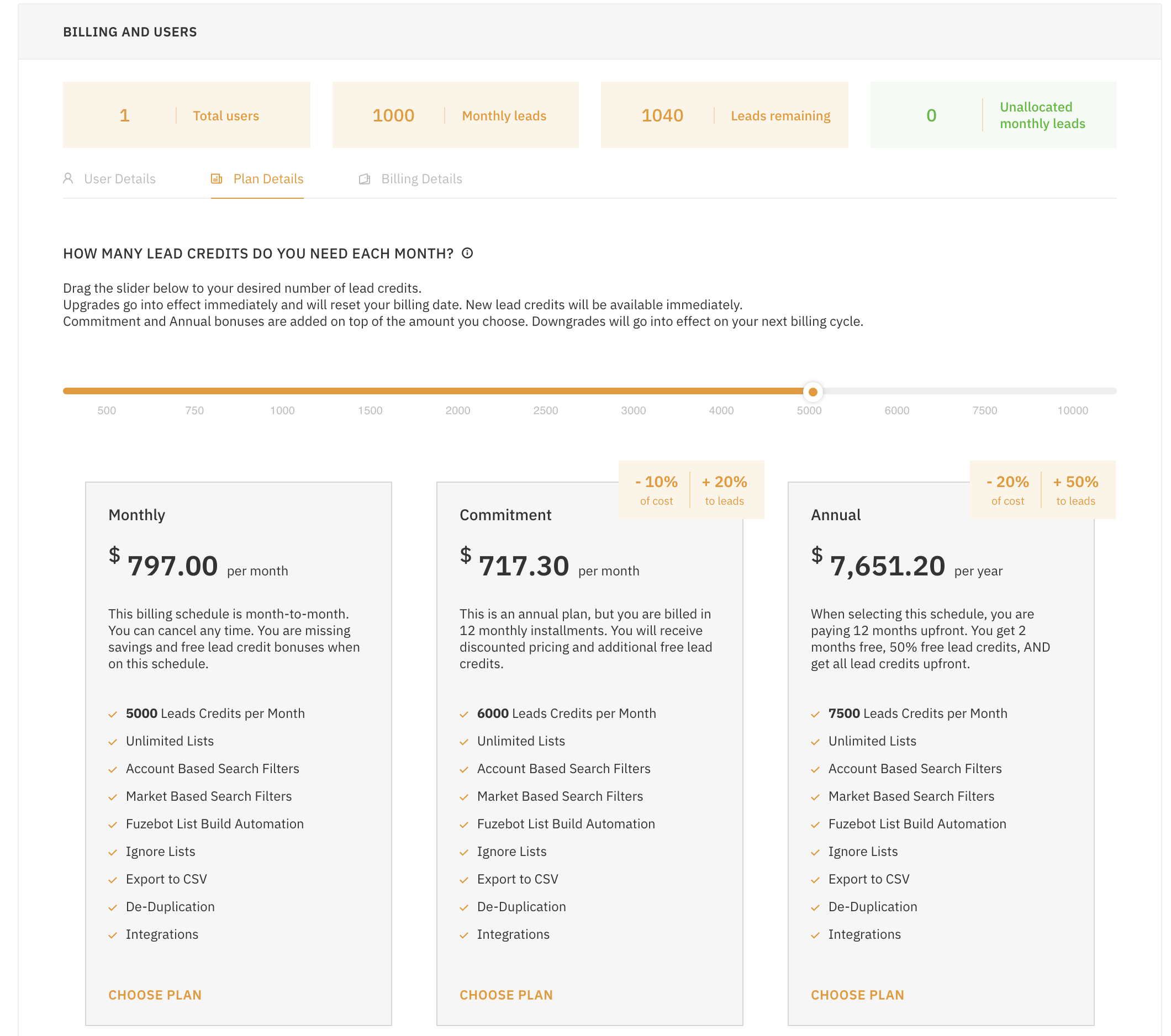
Task: Click the info icon next to lead credits heading
Action: click(x=467, y=253)
